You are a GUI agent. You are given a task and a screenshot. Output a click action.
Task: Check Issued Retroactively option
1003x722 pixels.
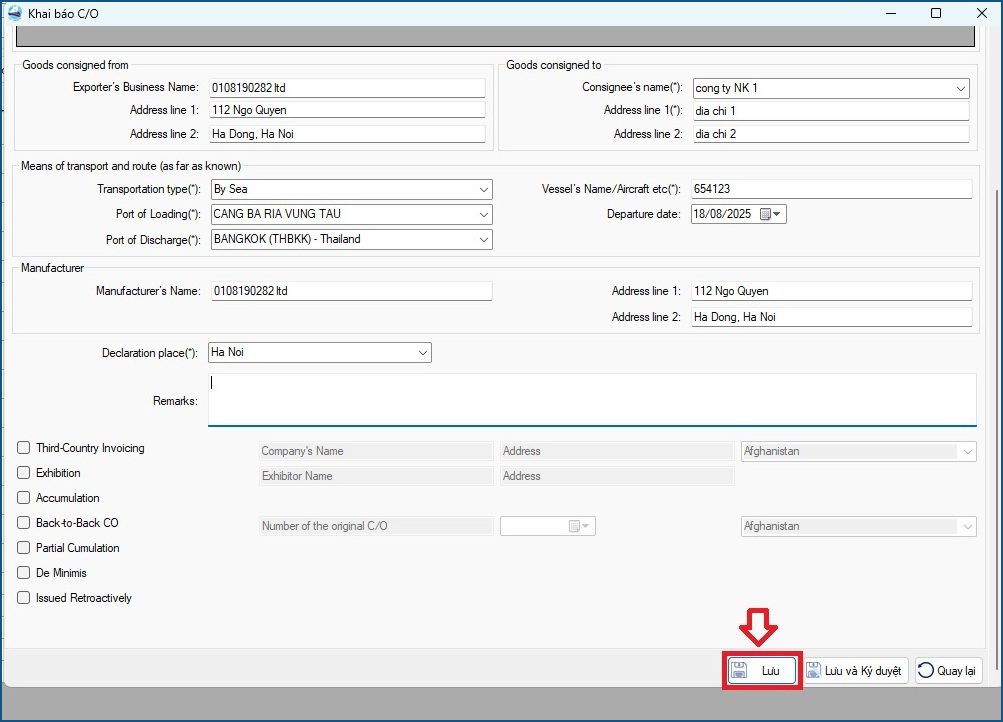24,597
